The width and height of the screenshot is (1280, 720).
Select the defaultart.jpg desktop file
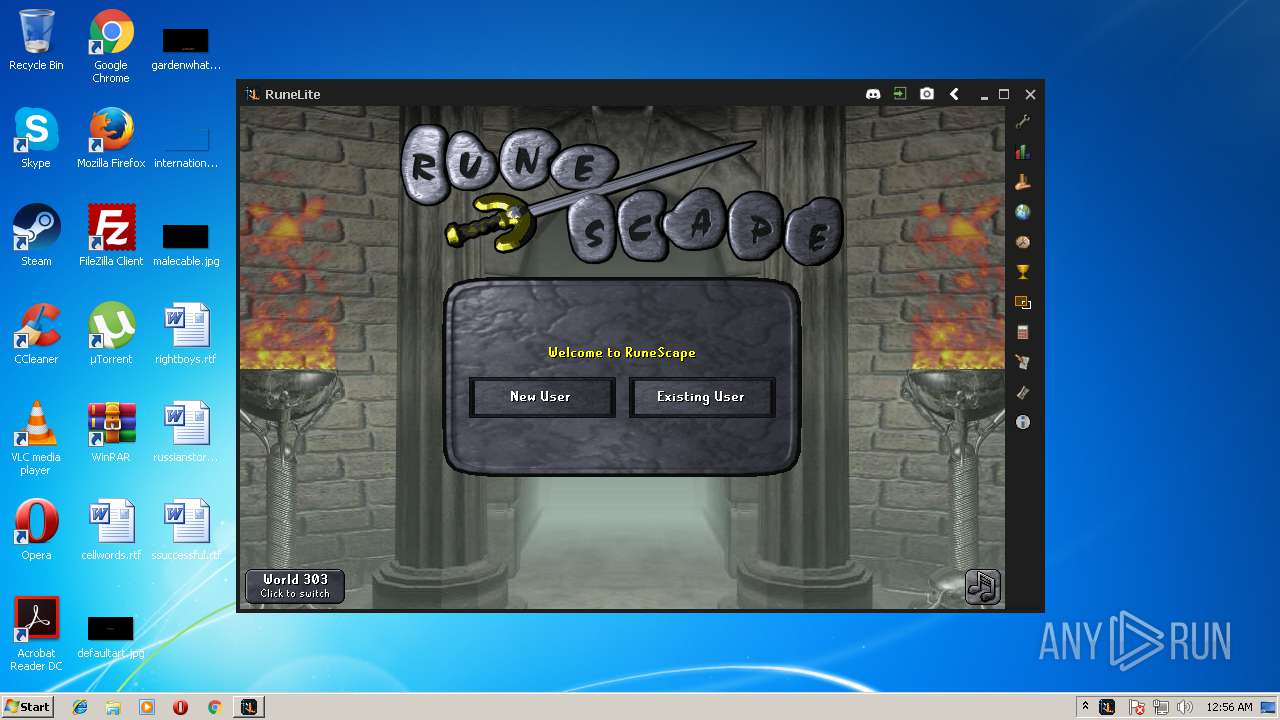tap(111, 638)
